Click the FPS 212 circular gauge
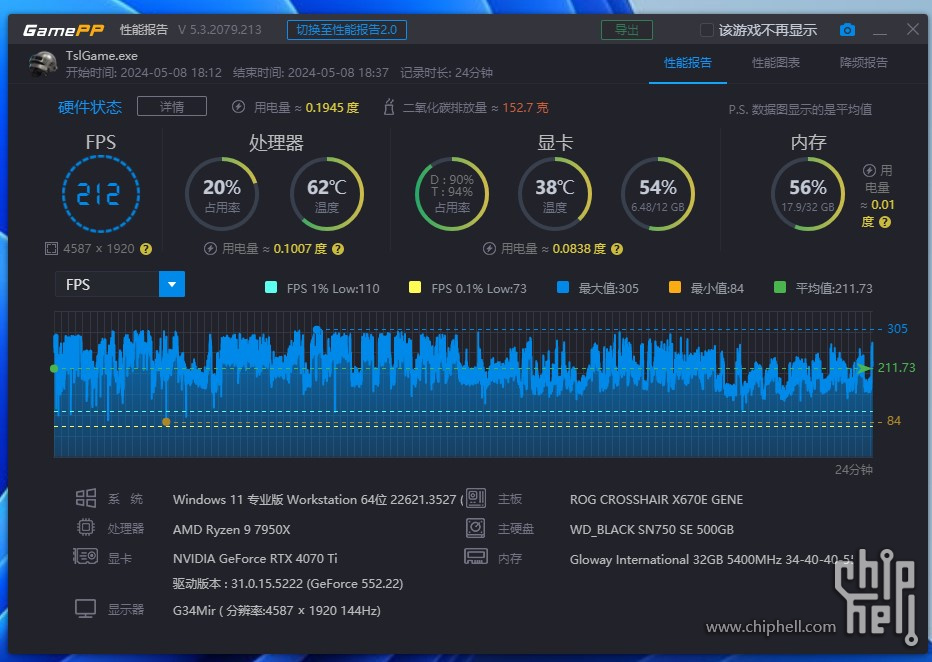Image resolution: width=932 pixels, height=662 pixels. point(100,194)
